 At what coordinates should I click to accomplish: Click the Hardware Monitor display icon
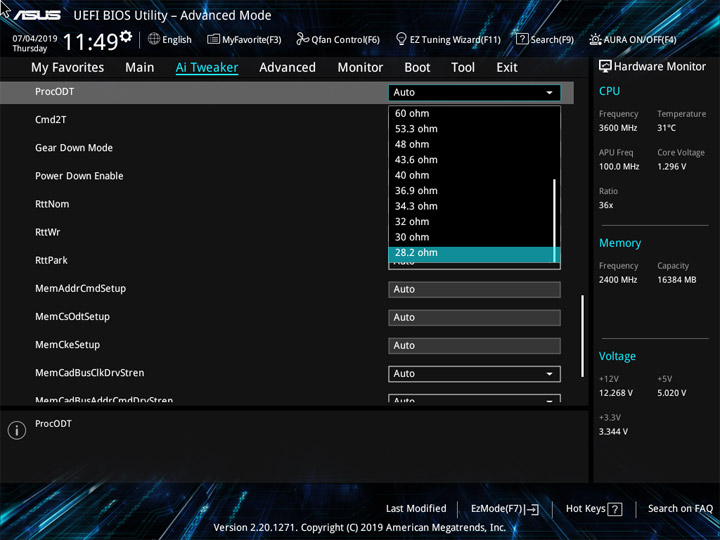(x=605, y=67)
